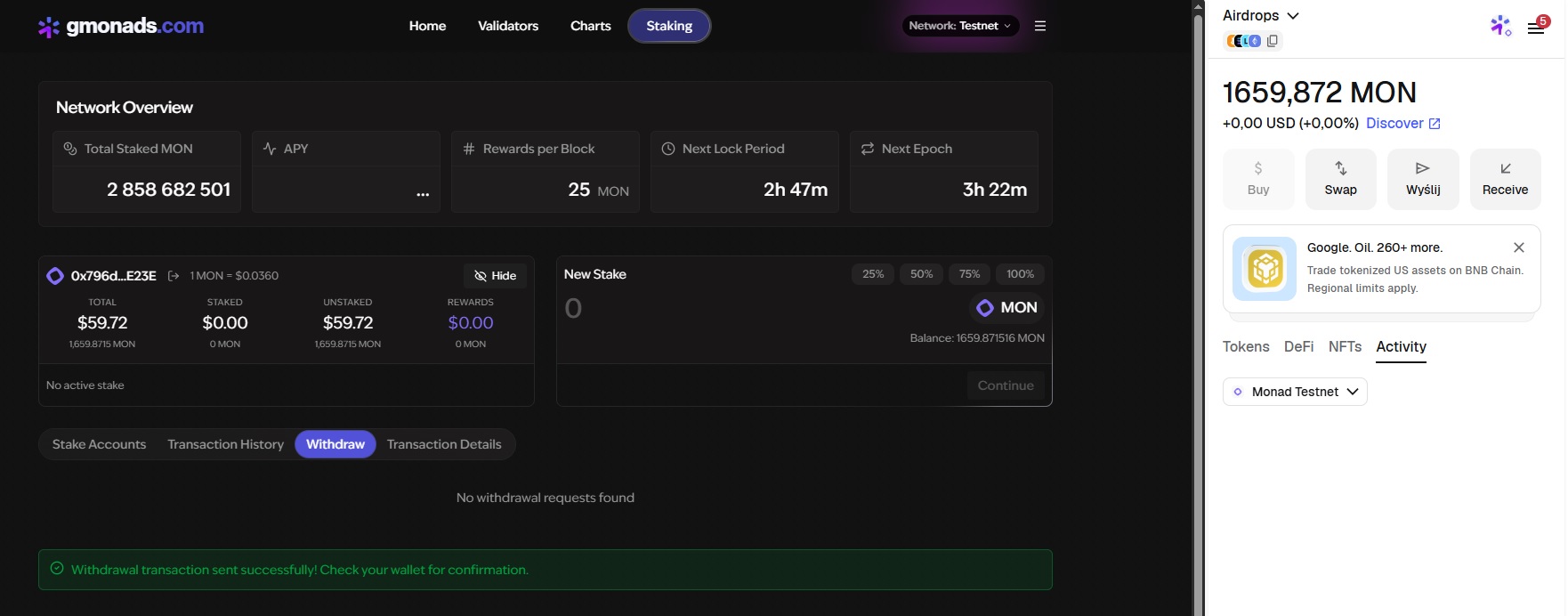Dismiss the Google. Oil. 260+ more banner
Viewport: 1568px width, 616px height.
tap(1519, 247)
